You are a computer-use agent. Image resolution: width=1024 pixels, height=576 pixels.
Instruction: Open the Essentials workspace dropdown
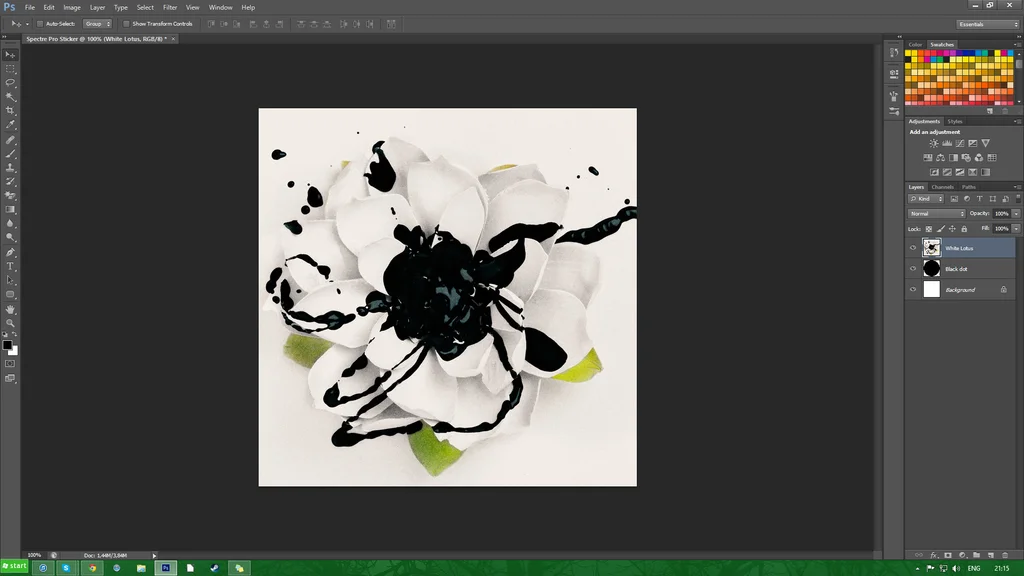tap(988, 24)
